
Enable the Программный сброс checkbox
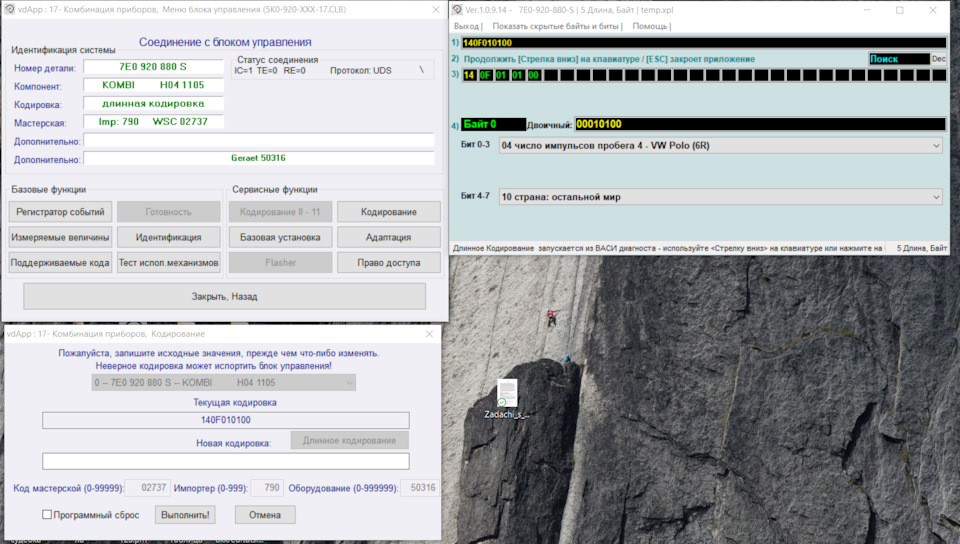pos(47,515)
